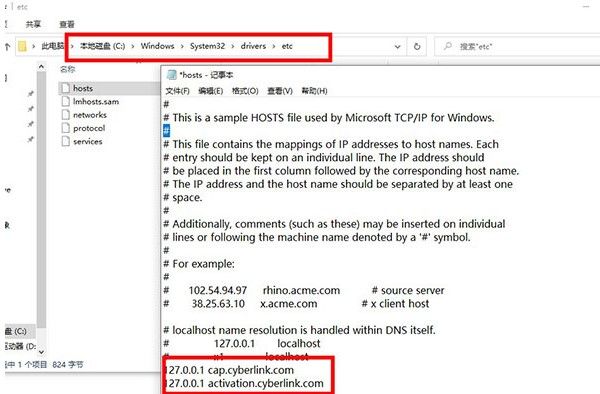This screenshot has height=394, width=600.
Task: Click the first pin icon in navigation pane
Action: (31, 94)
